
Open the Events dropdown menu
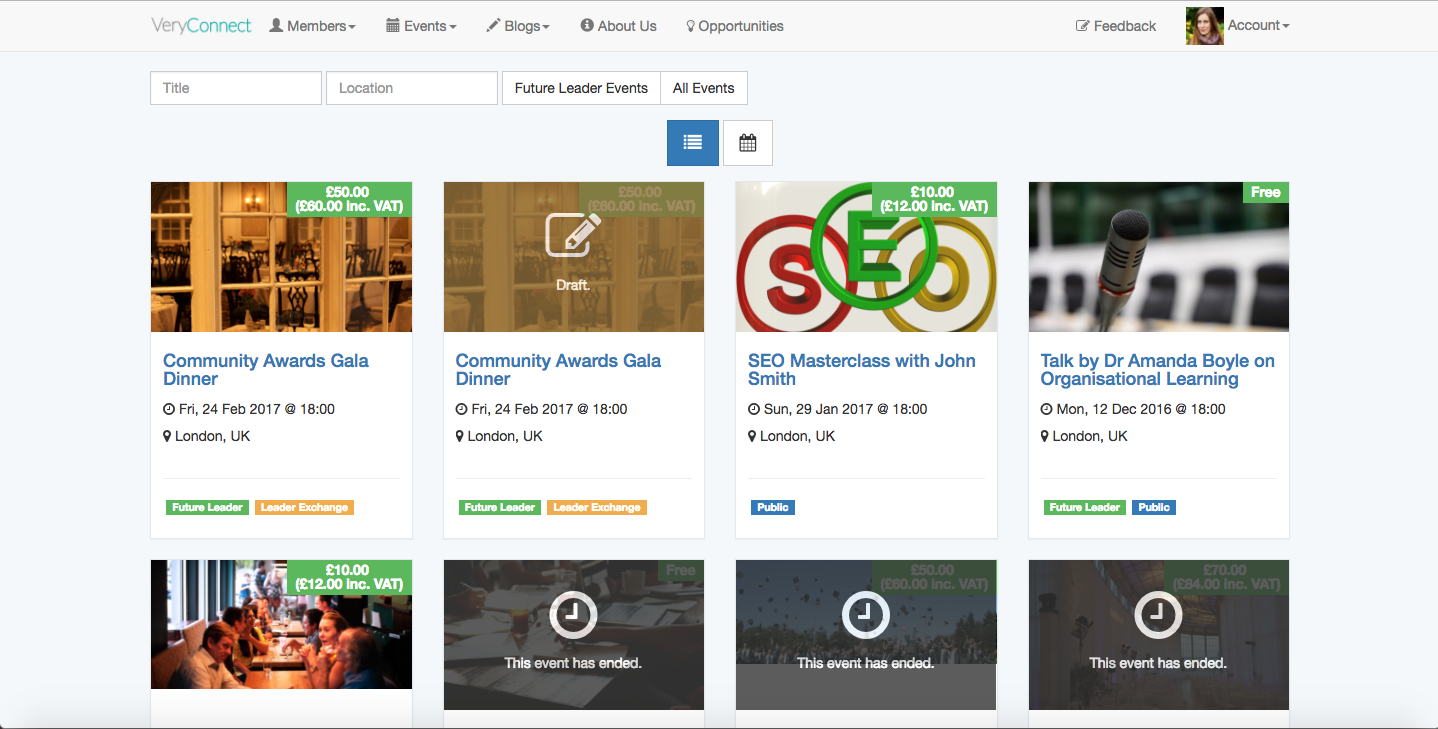[421, 26]
